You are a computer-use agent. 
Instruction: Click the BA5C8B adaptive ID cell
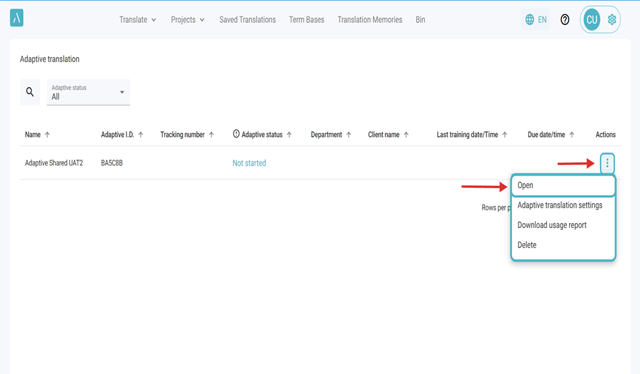111,163
